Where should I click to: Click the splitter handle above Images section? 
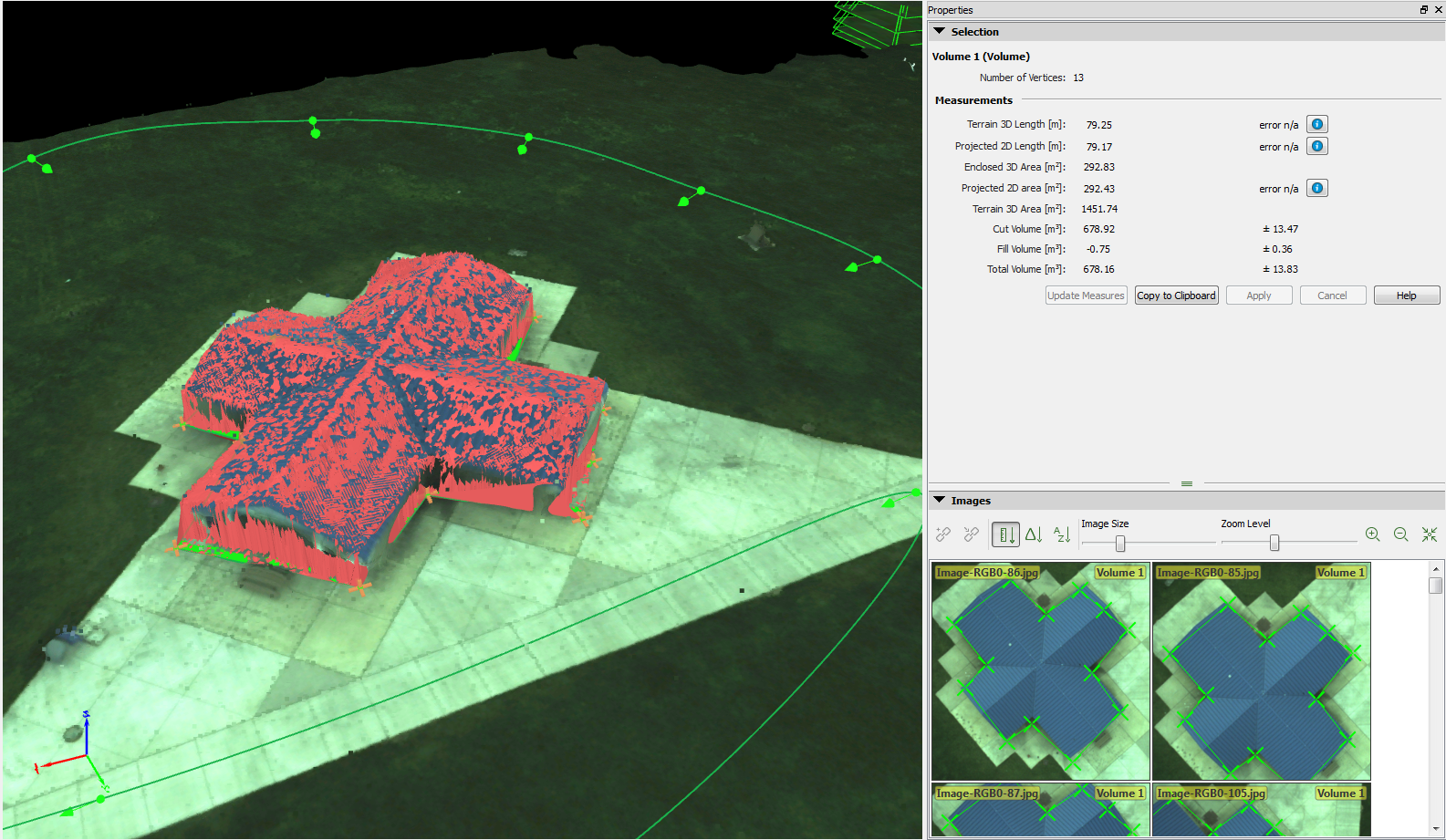pyautogui.click(x=1187, y=483)
